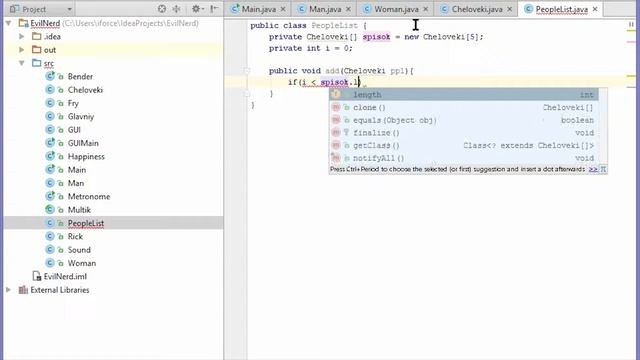This screenshot has height=360, width=640.
Task: Close the Main.java tab
Action: coord(283,9)
